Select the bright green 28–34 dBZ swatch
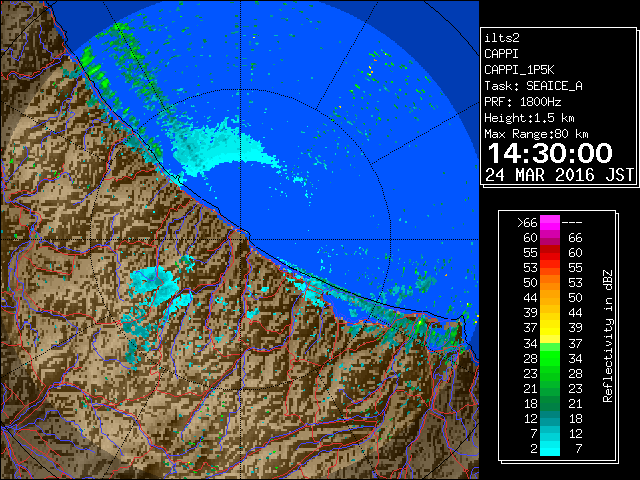 [x=550, y=358]
